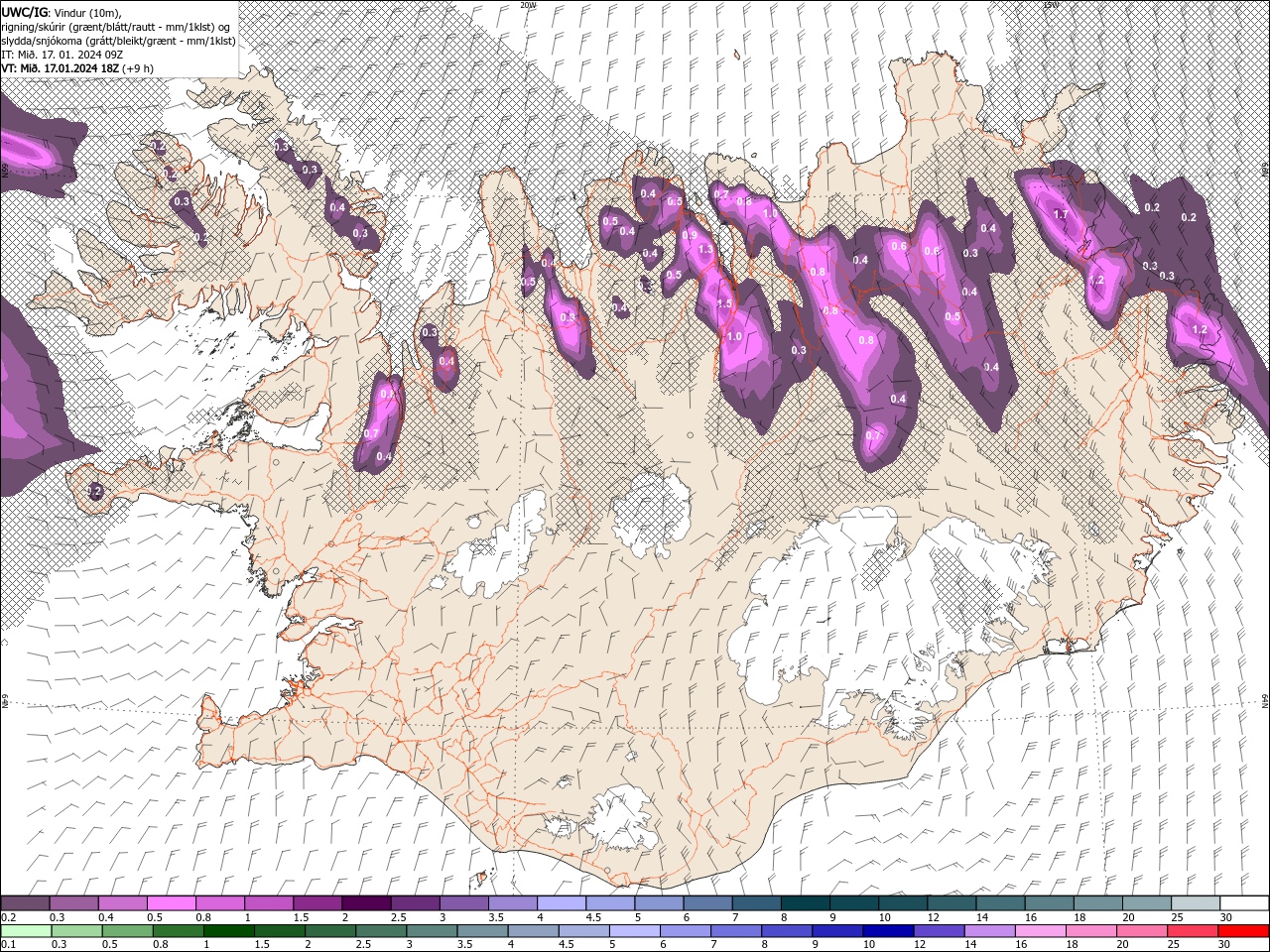Viewport: 1270px width, 952px height.
Task: Click the light grey 25 swatch in the upper legend
Action: 1195,903
